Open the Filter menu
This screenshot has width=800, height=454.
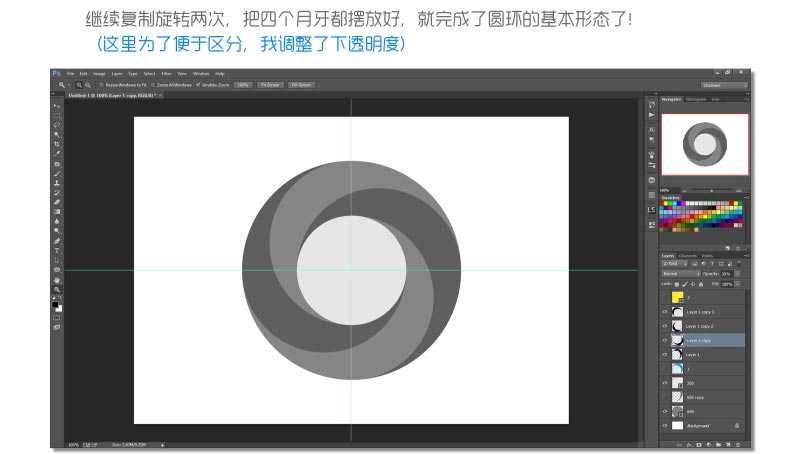[x=166, y=73]
